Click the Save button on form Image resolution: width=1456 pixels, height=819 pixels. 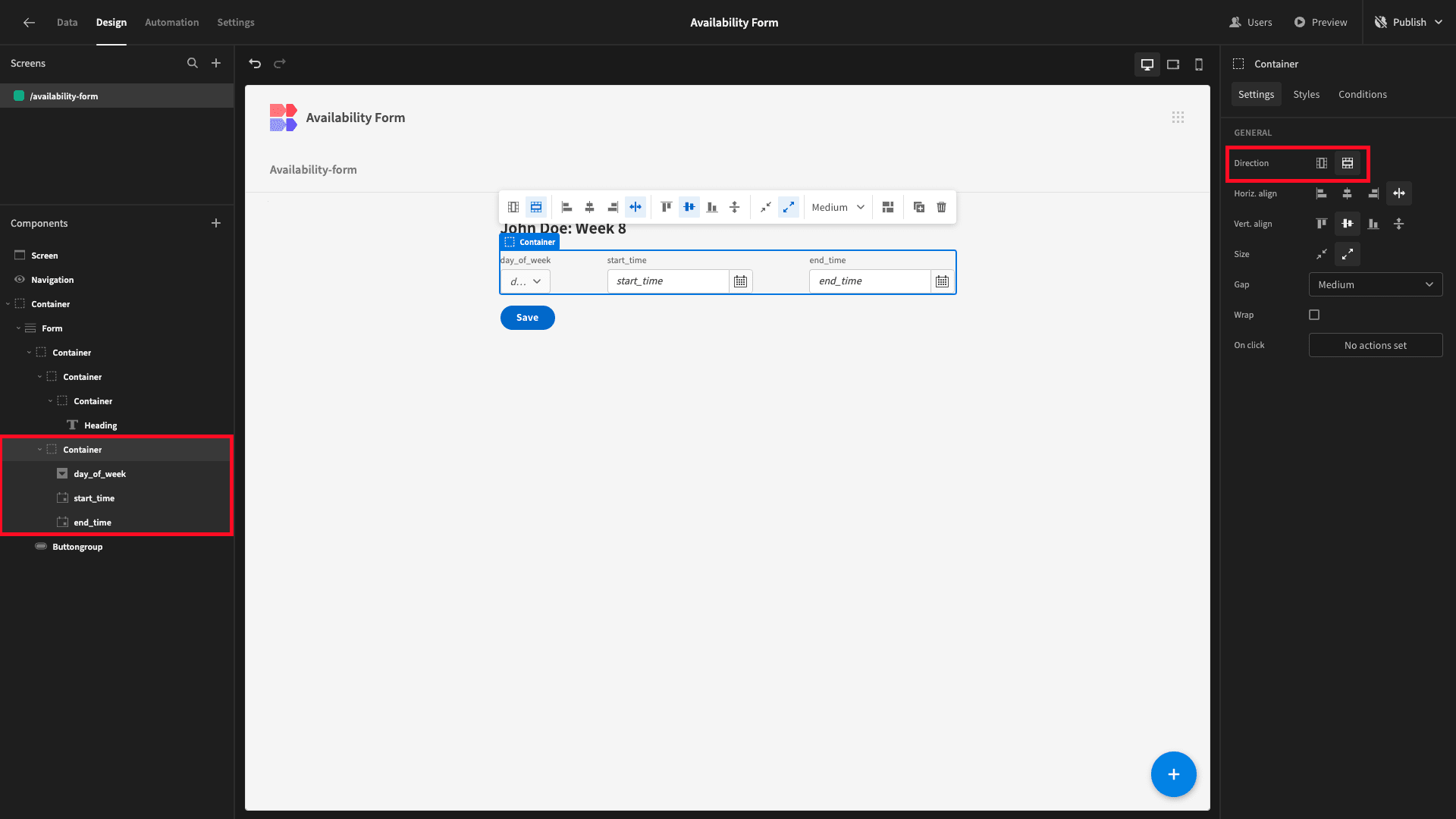(527, 318)
